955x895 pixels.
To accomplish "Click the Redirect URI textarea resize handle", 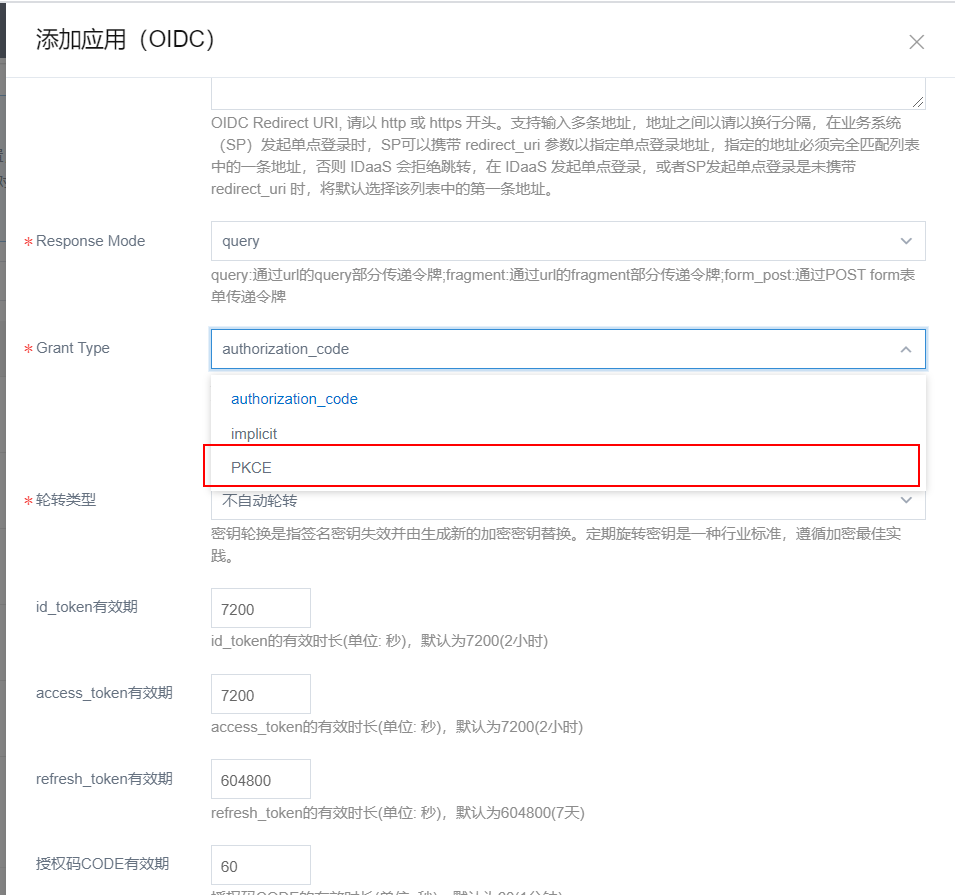I will [919, 102].
